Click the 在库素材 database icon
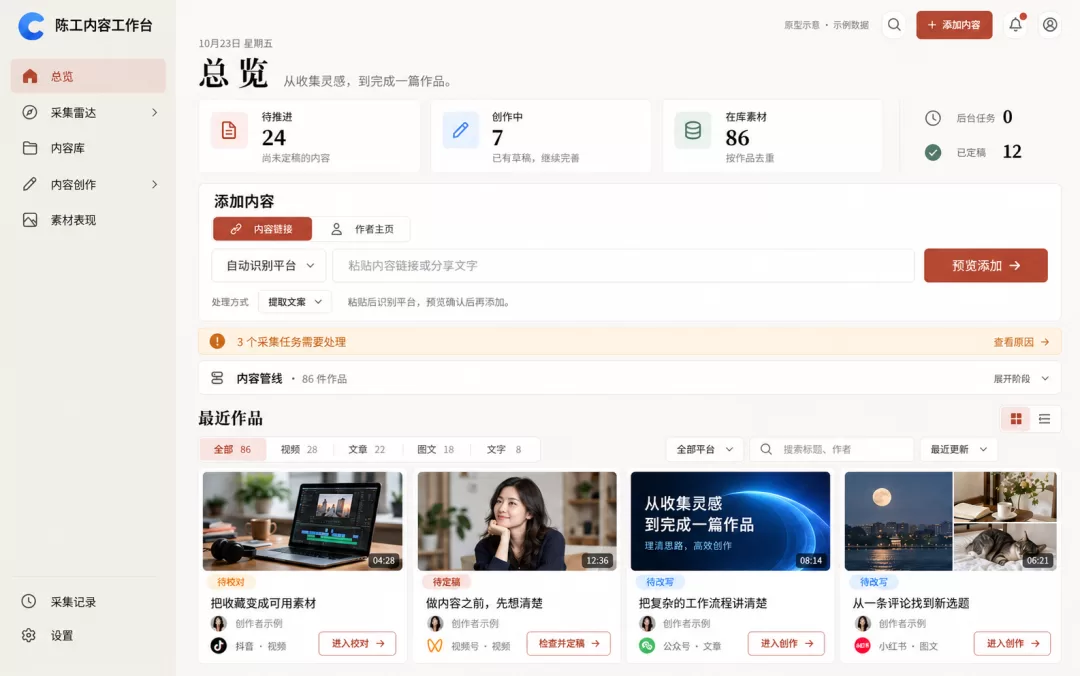Viewport: 1080px width, 676px height. pos(692,130)
